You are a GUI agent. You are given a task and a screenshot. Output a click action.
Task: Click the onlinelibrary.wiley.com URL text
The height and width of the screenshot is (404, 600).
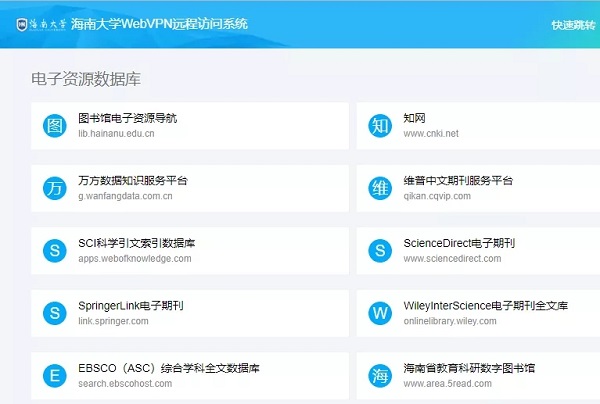450,321
